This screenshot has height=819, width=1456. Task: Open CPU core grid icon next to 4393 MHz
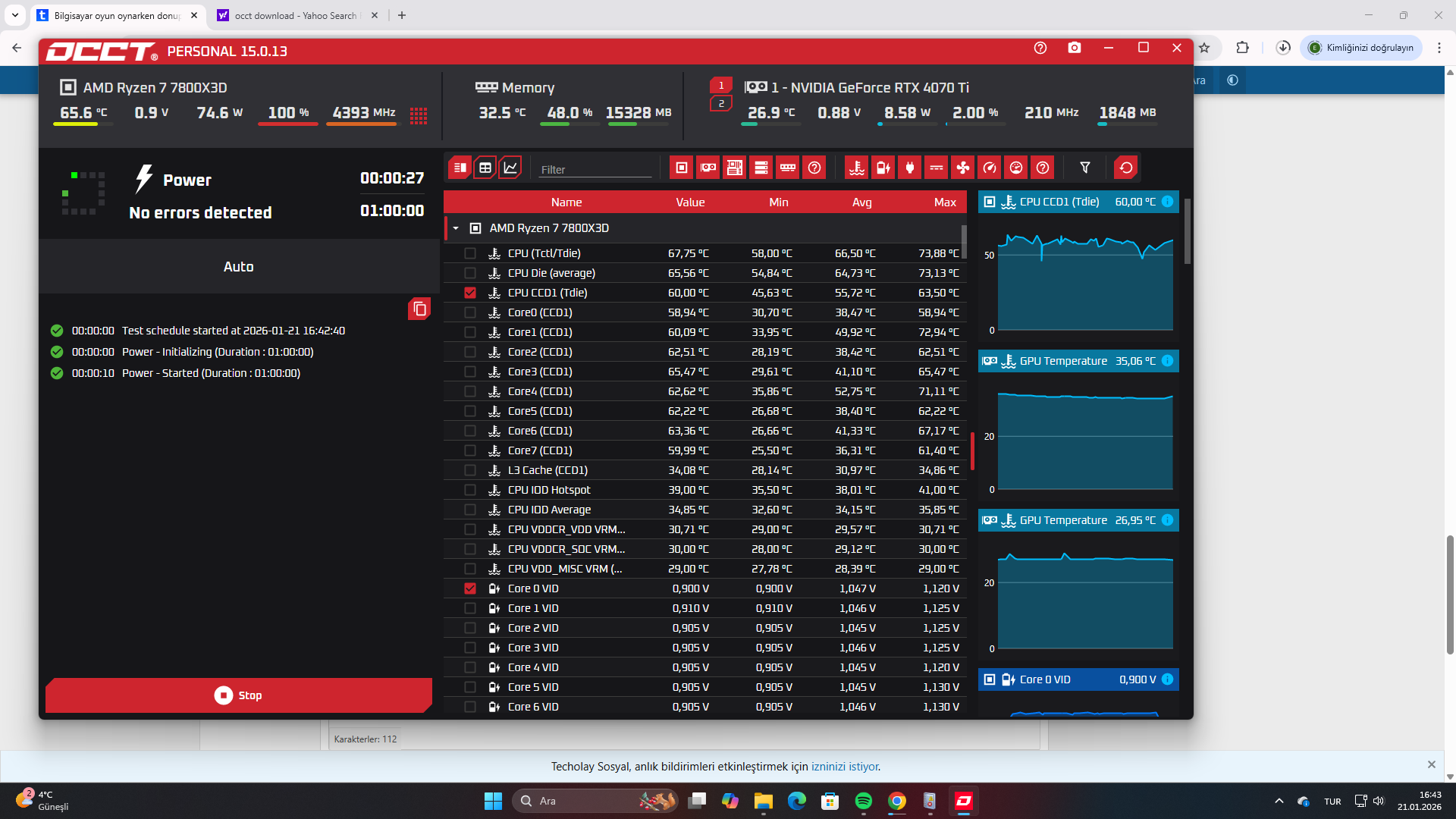point(419,115)
